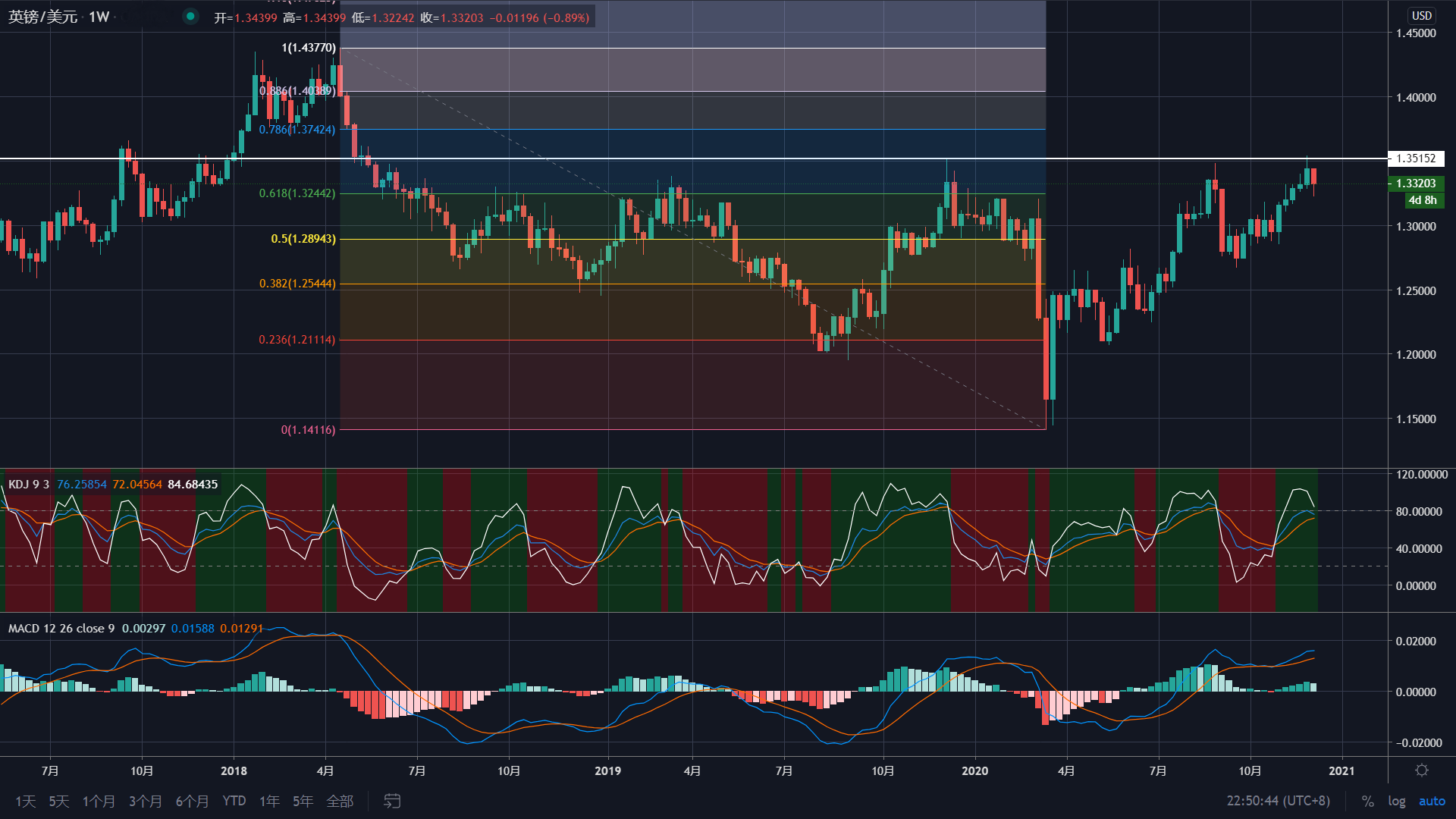Open chart settings gear near time axis
This screenshot has height=819, width=1456.
tap(1422, 770)
